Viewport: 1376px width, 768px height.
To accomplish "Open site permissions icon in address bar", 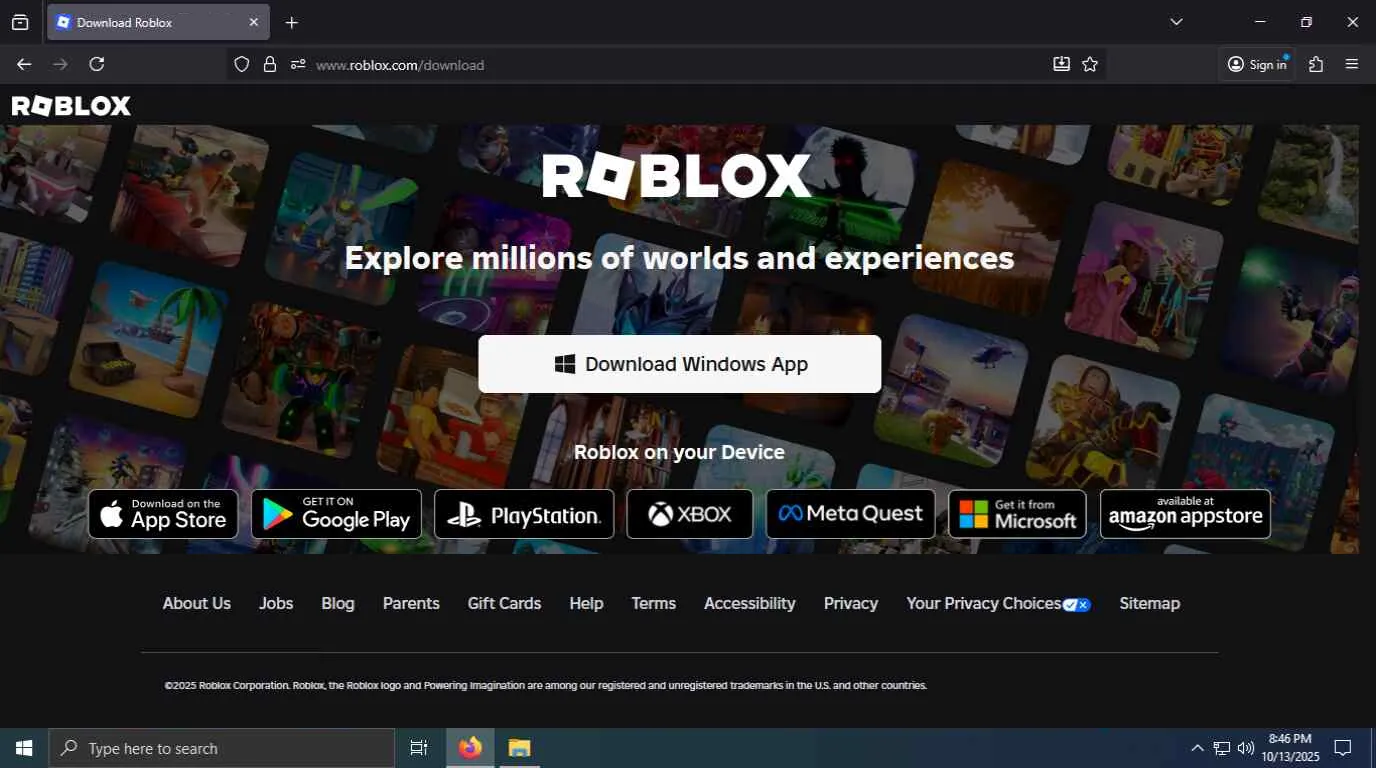I will (297, 64).
